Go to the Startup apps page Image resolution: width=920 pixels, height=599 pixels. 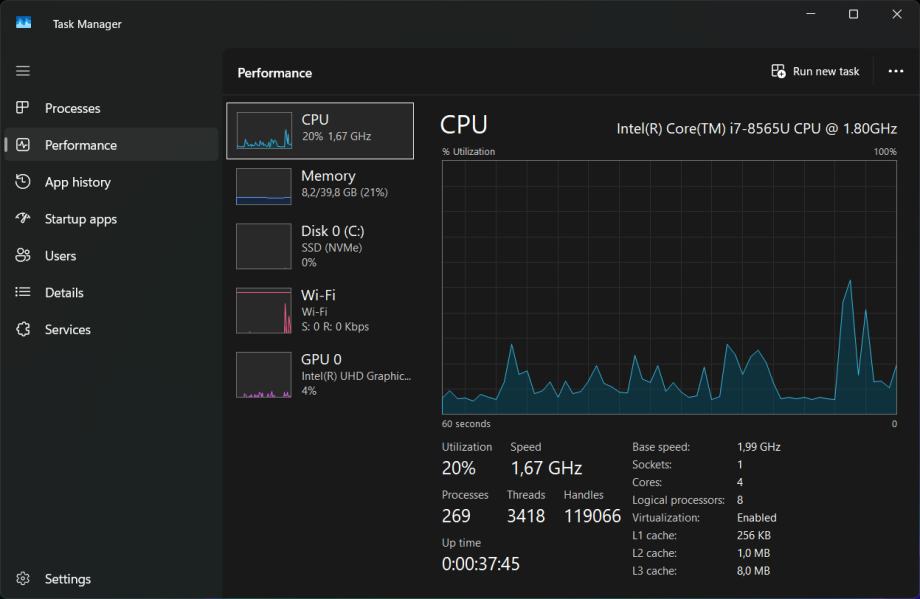[81, 219]
